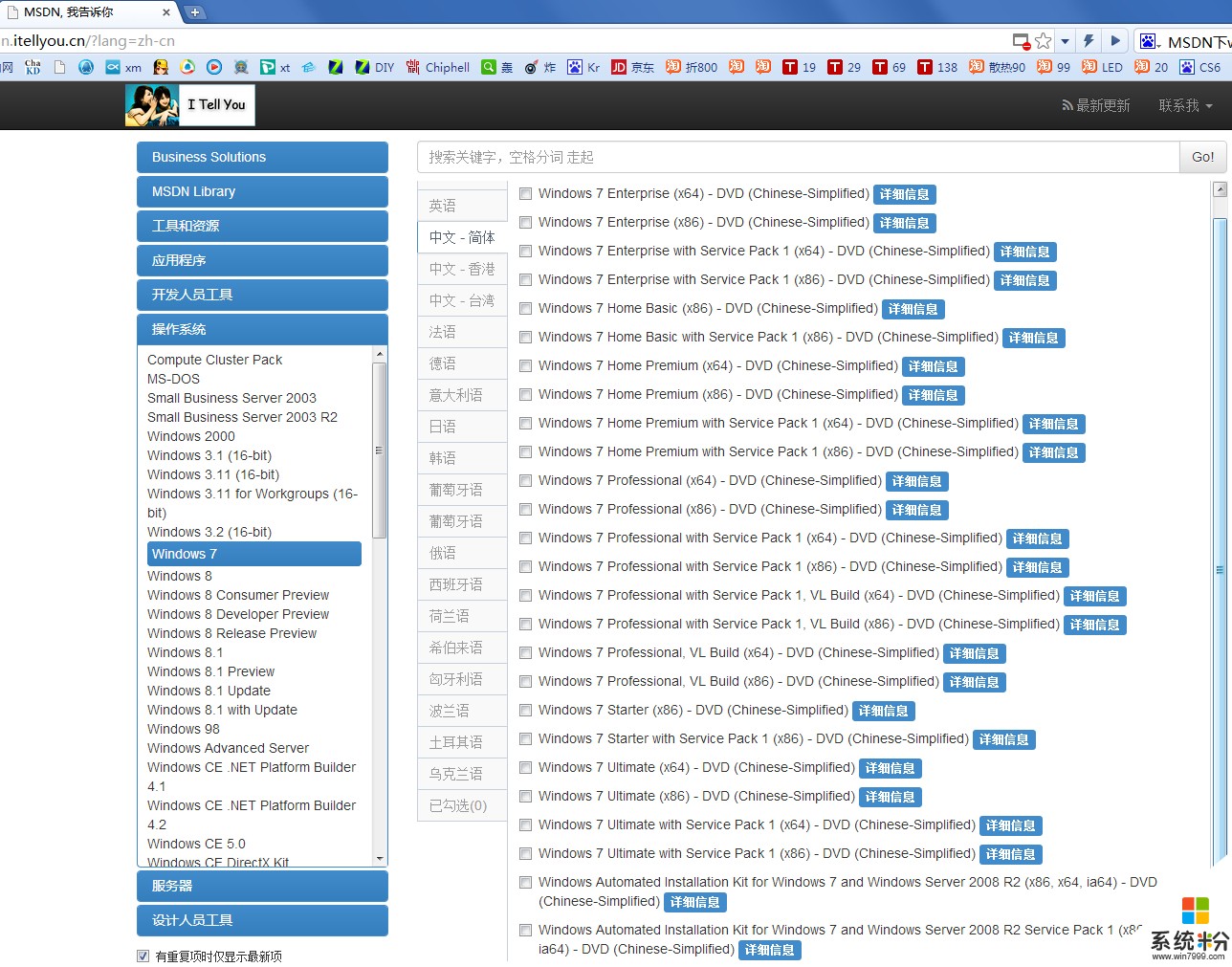Switch to the 英语 language tab
Image resolution: width=1232 pixels, height=967 pixels.
click(x=462, y=206)
